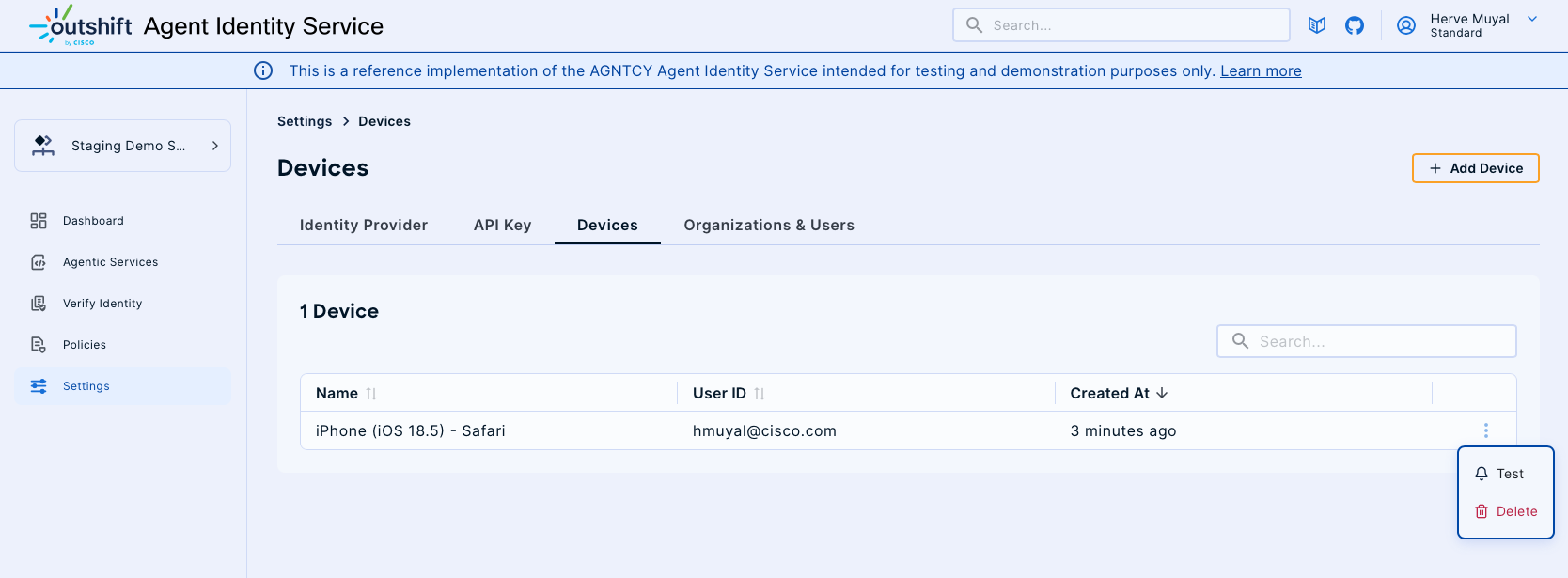
Task: Open the three-dot row actions menu
Action: [1486, 430]
